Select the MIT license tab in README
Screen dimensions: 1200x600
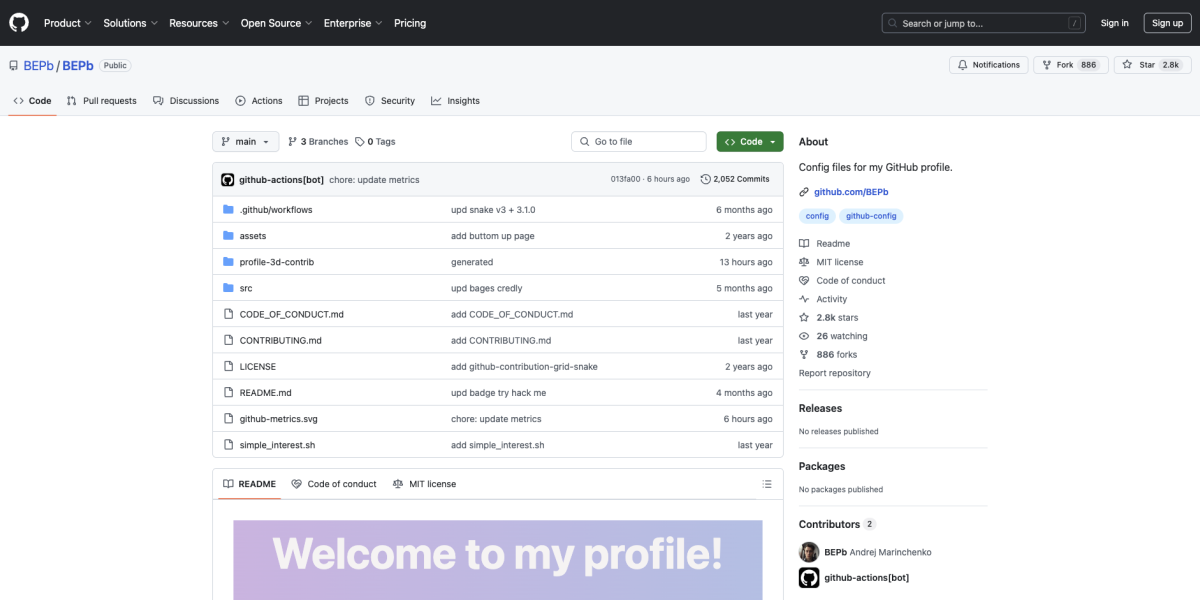point(424,484)
